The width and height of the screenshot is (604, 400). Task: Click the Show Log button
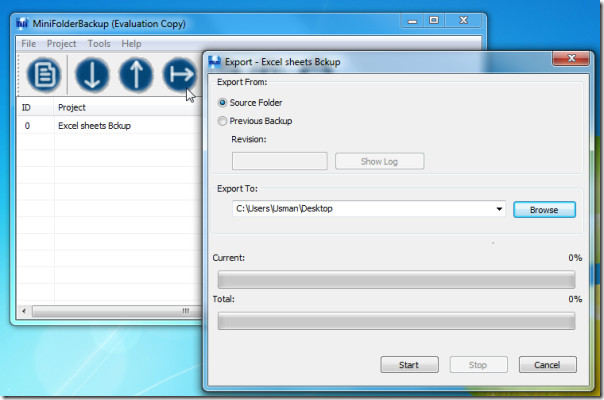(379, 161)
